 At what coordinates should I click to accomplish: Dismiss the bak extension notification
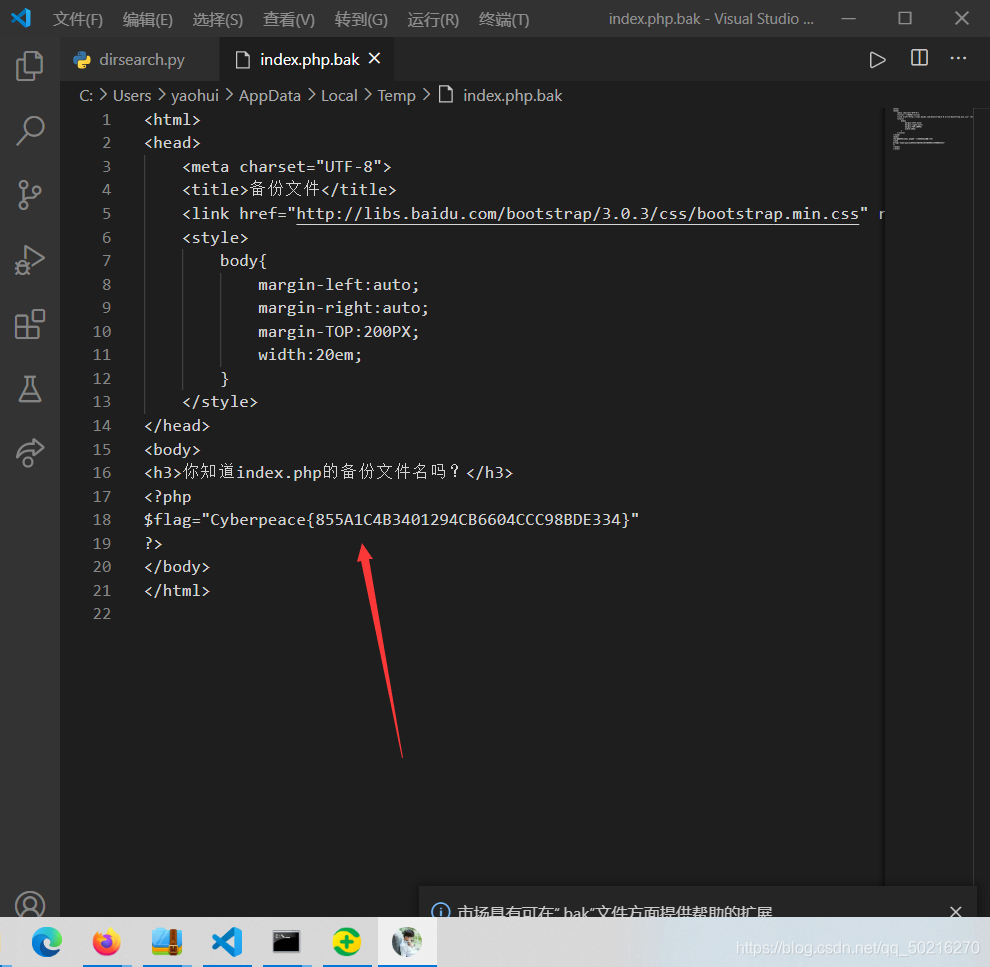coord(955,911)
